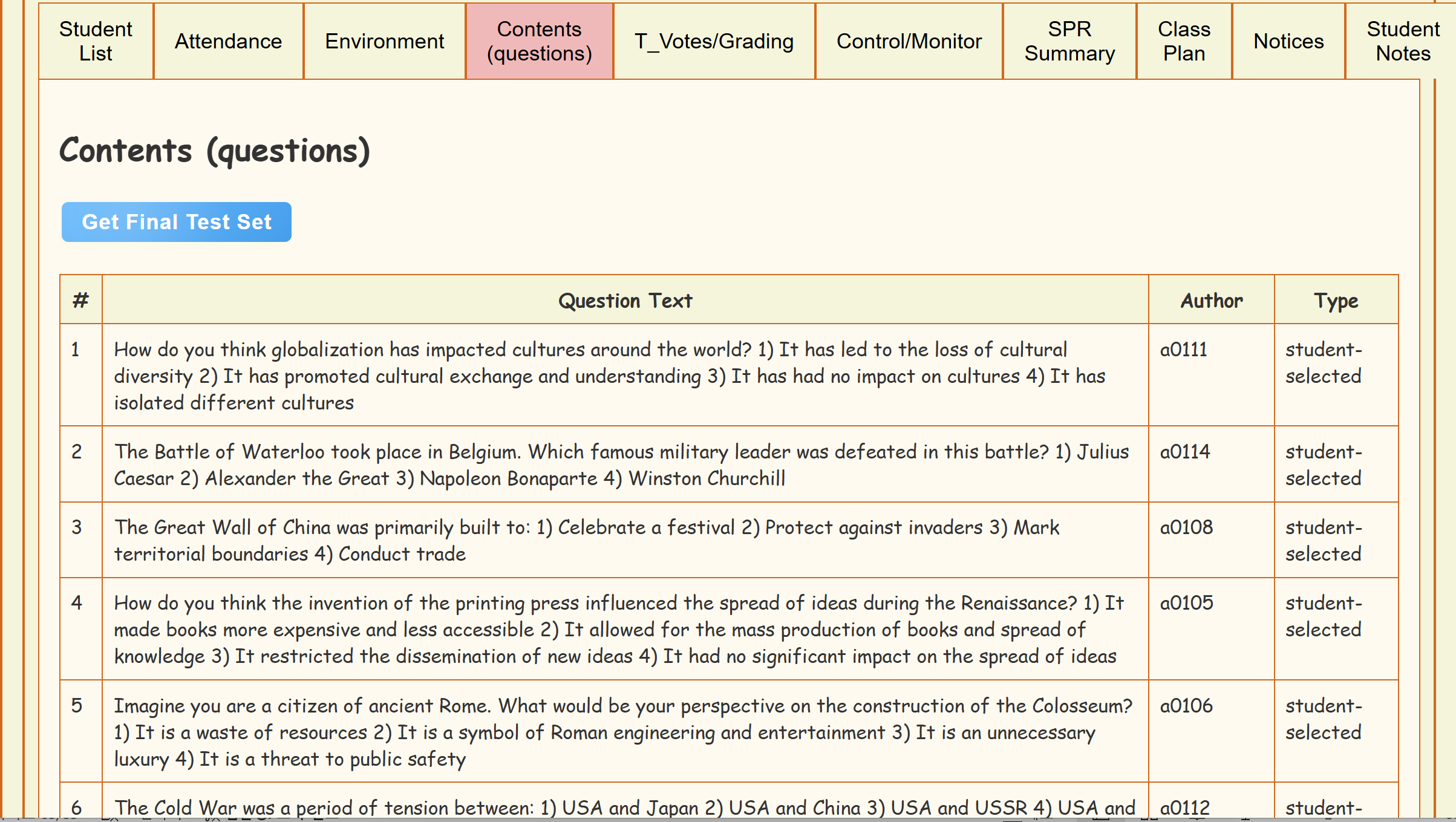The width and height of the screenshot is (1456, 822).
Task: Click the Author column header
Action: tap(1211, 301)
